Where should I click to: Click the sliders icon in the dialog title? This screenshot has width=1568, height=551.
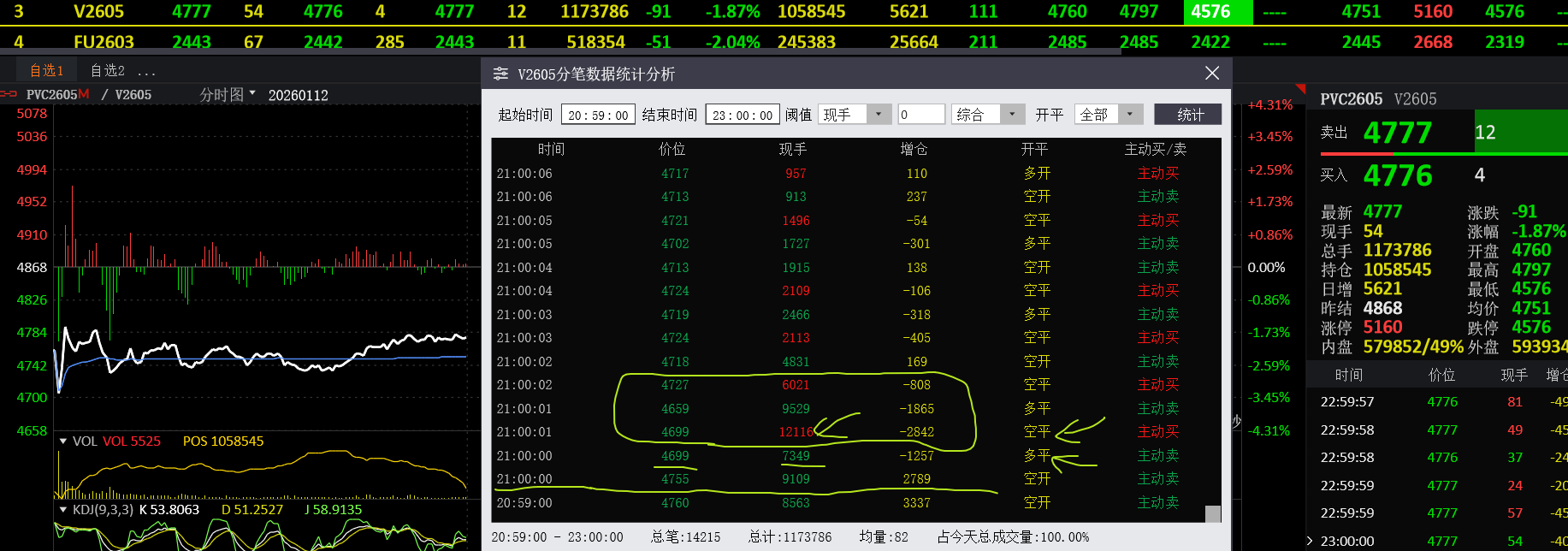click(x=500, y=74)
